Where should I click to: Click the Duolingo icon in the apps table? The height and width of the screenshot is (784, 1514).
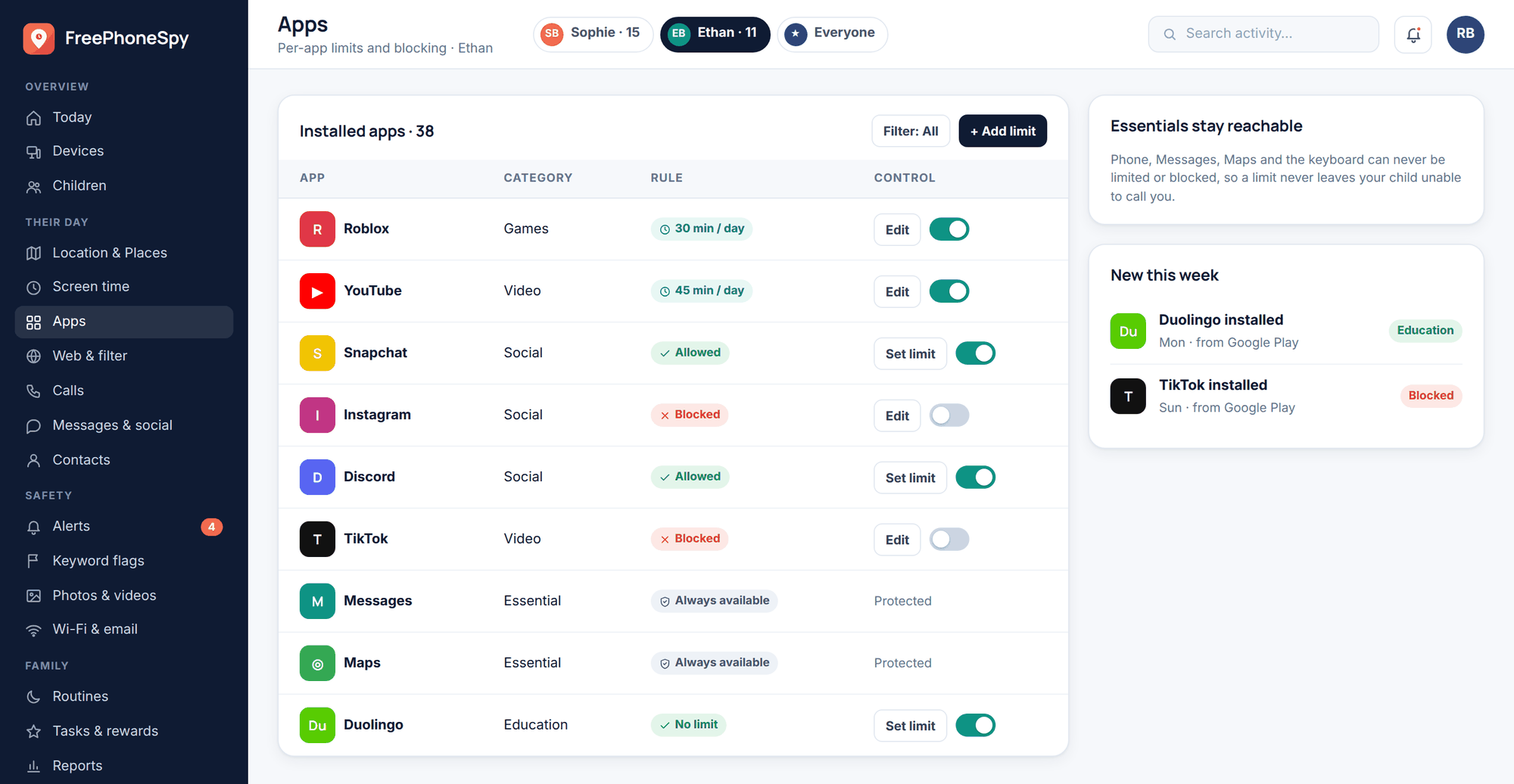317,726
